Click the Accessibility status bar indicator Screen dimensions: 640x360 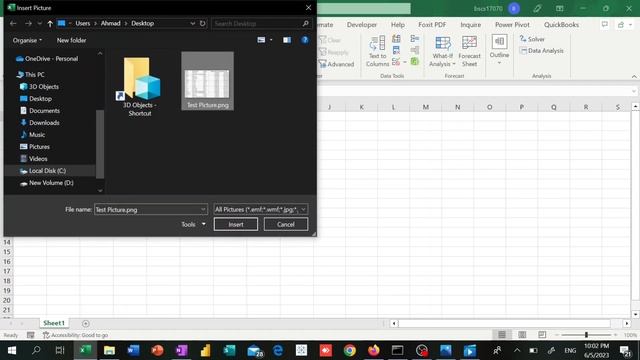coord(76,335)
